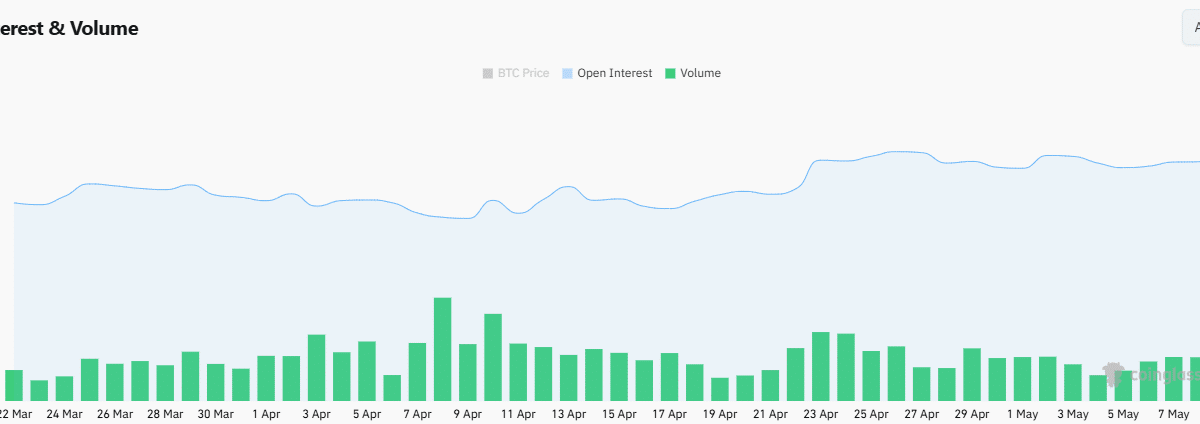Viewport: 1200px width, 424px height.
Task: Click the volume bar above 23 Apr
Action: (x=821, y=366)
